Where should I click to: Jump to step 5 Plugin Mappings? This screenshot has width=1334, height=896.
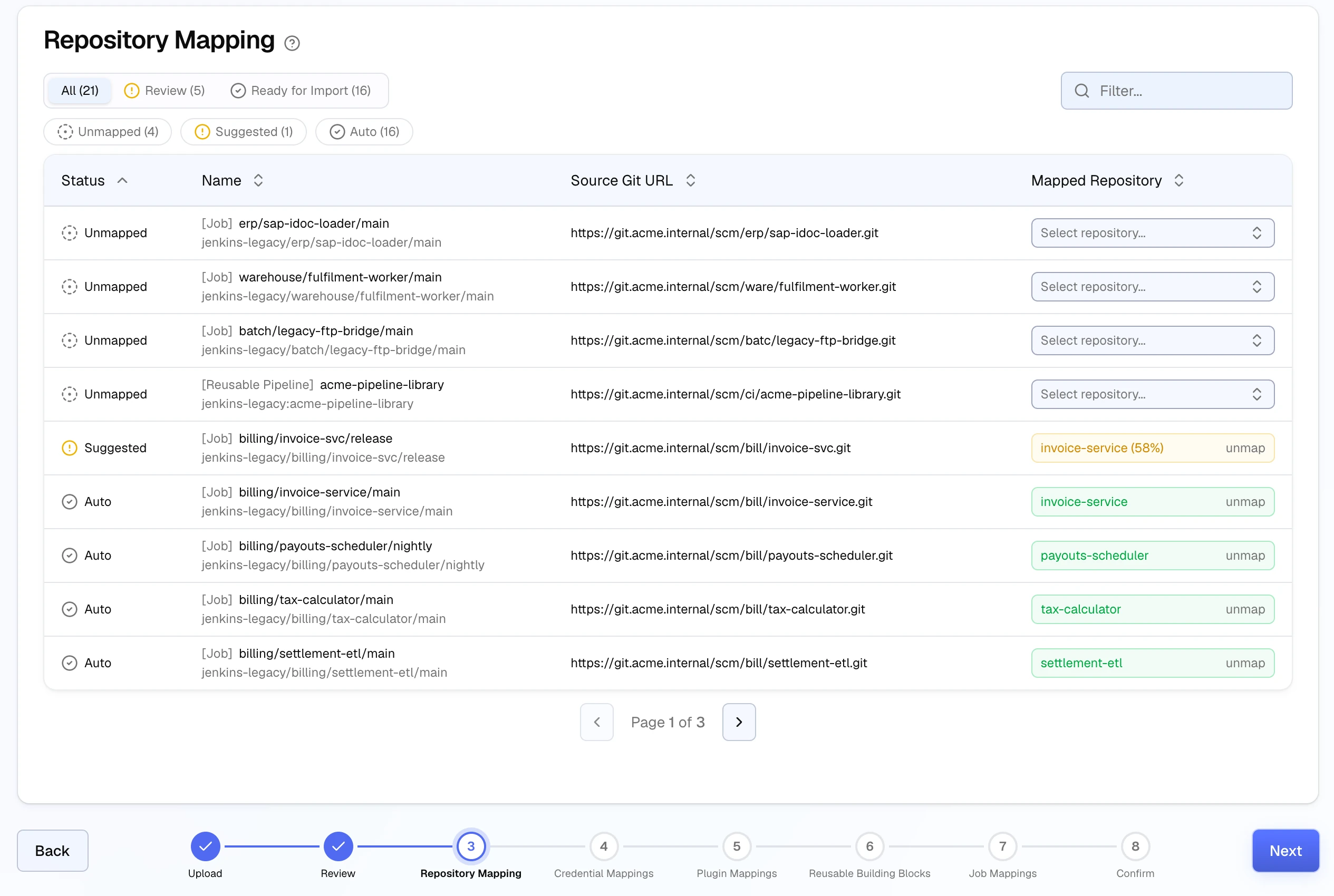click(x=737, y=846)
